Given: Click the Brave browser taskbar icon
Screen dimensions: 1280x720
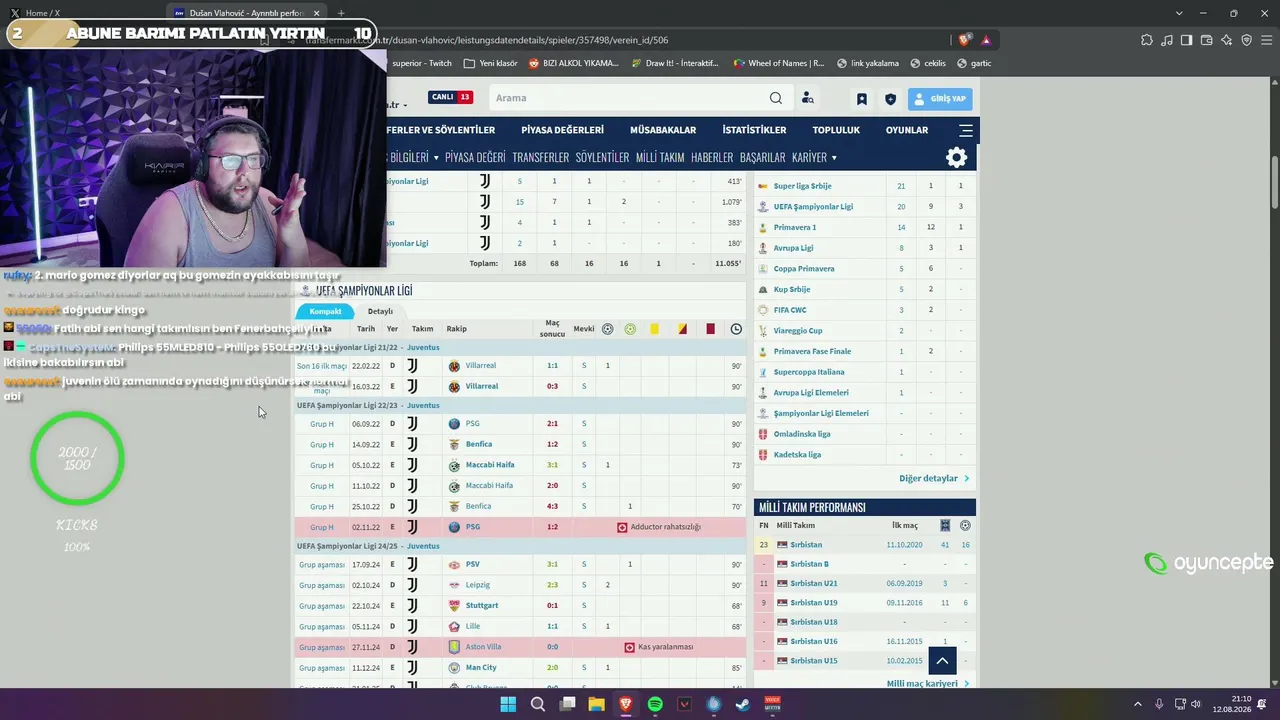Looking at the screenshot, I should click(x=626, y=704).
